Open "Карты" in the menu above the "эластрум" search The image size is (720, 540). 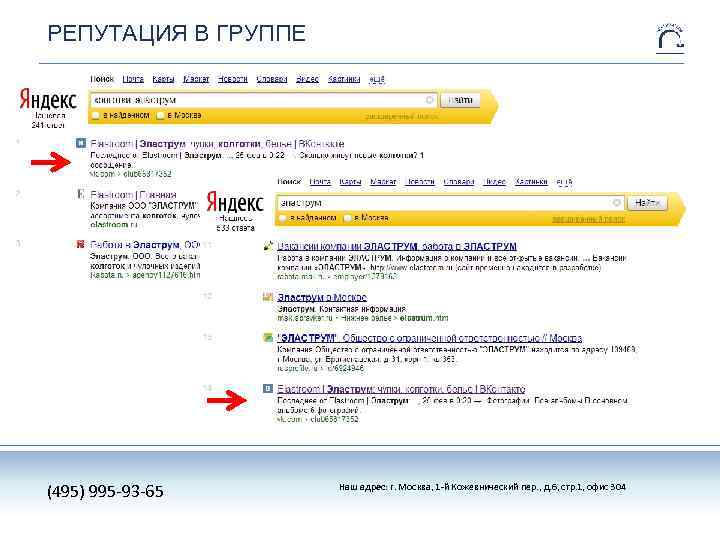coord(350,181)
